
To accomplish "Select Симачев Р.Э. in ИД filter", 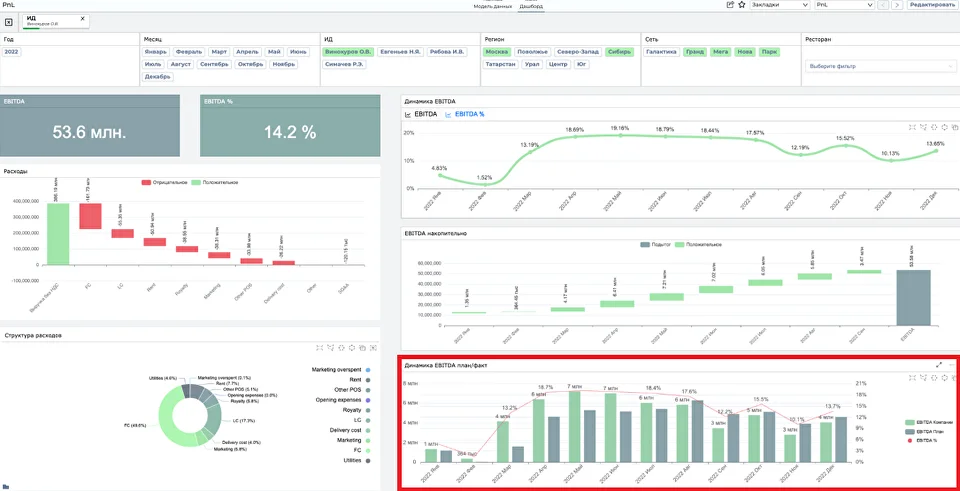I will point(345,64).
